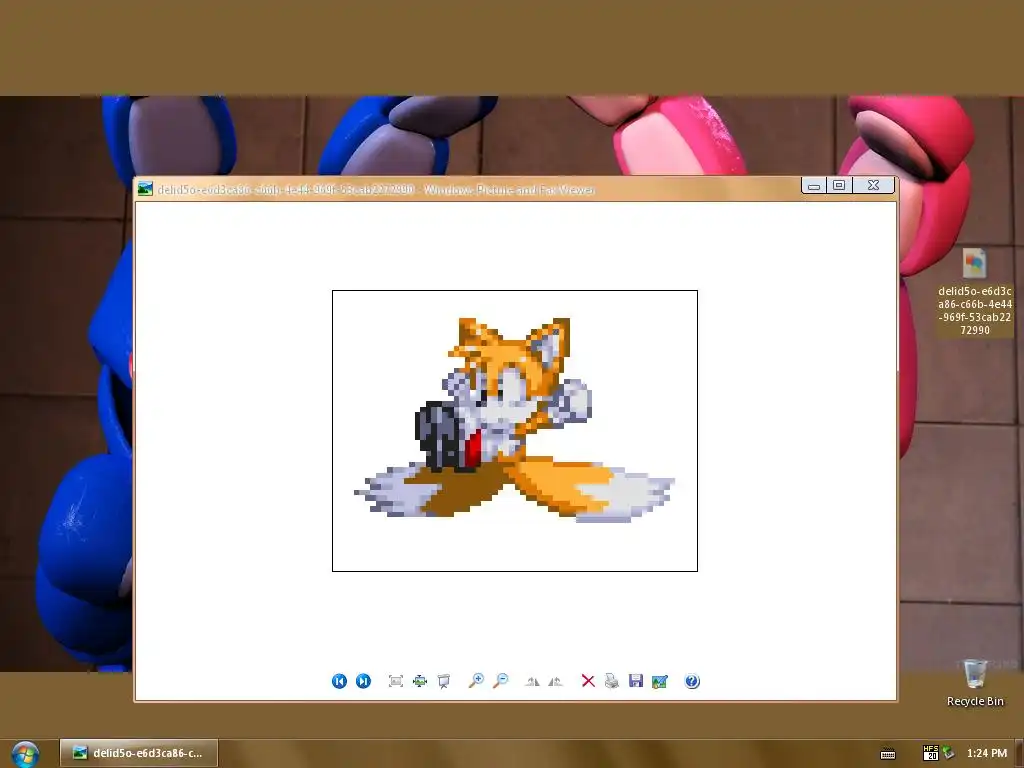
Task: Print the current picture
Action: point(612,681)
